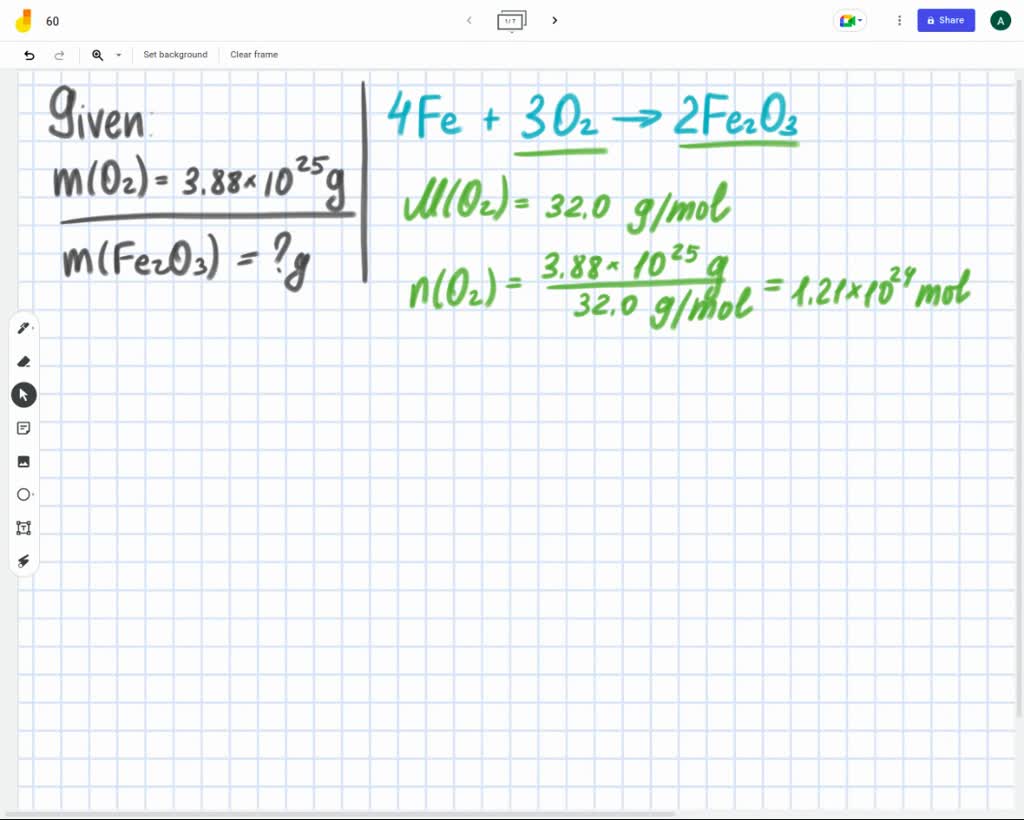Open the frame navigator showing 1/7
Viewport: 1024px width, 820px height.
coord(512,20)
